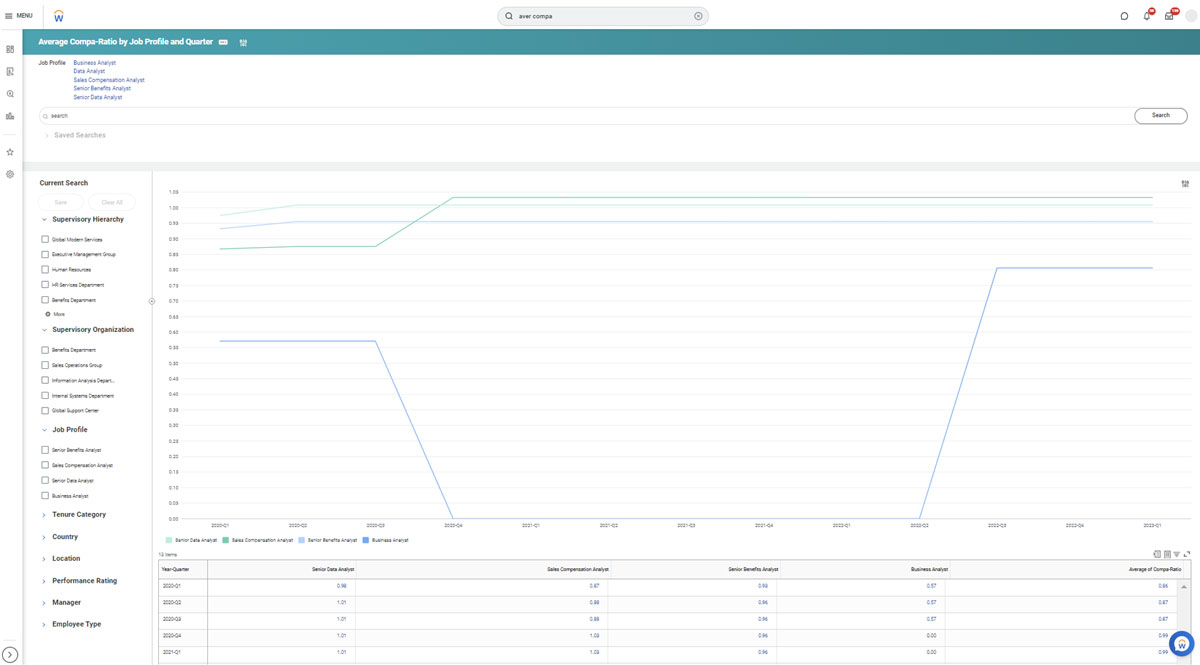Screen dimensions: 1200x665
Task: Check Senior Data Analyst job profile box
Action: tap(45, 481)
